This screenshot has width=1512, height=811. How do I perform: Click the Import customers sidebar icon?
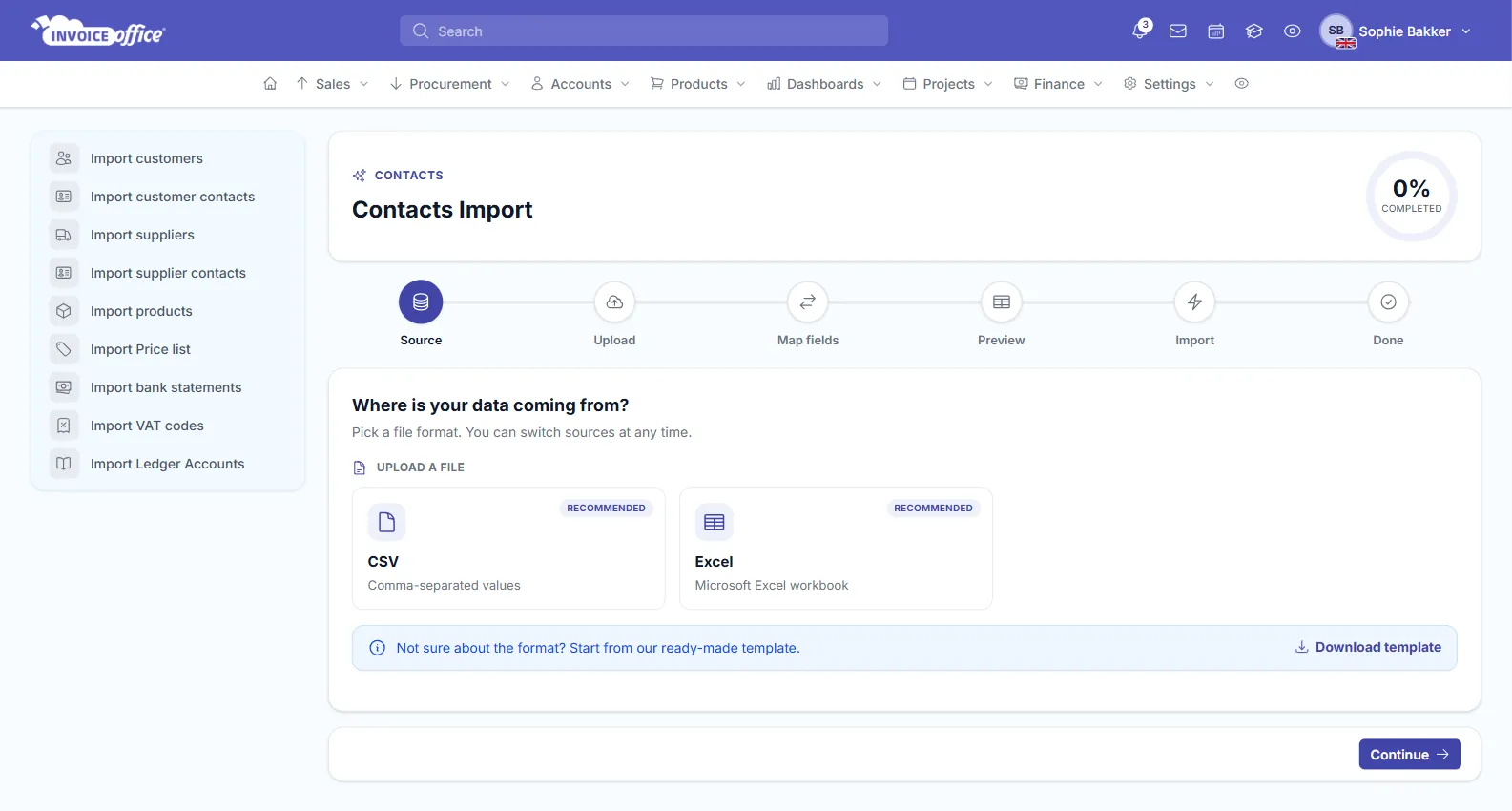64,158
